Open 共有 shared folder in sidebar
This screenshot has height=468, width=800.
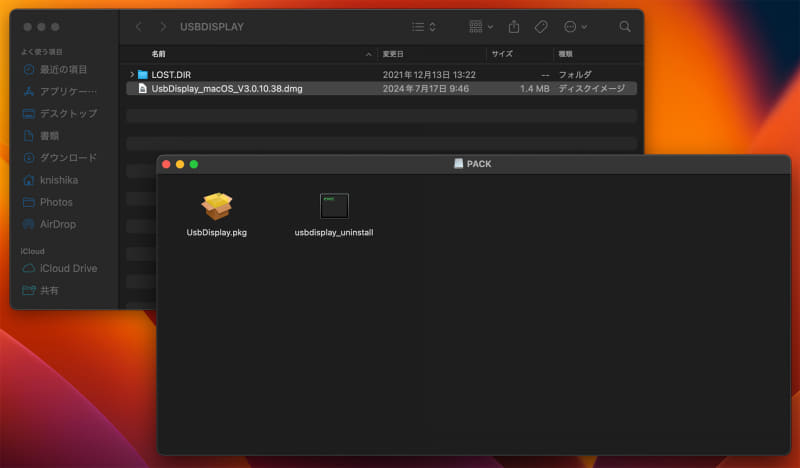pos(41,290)
